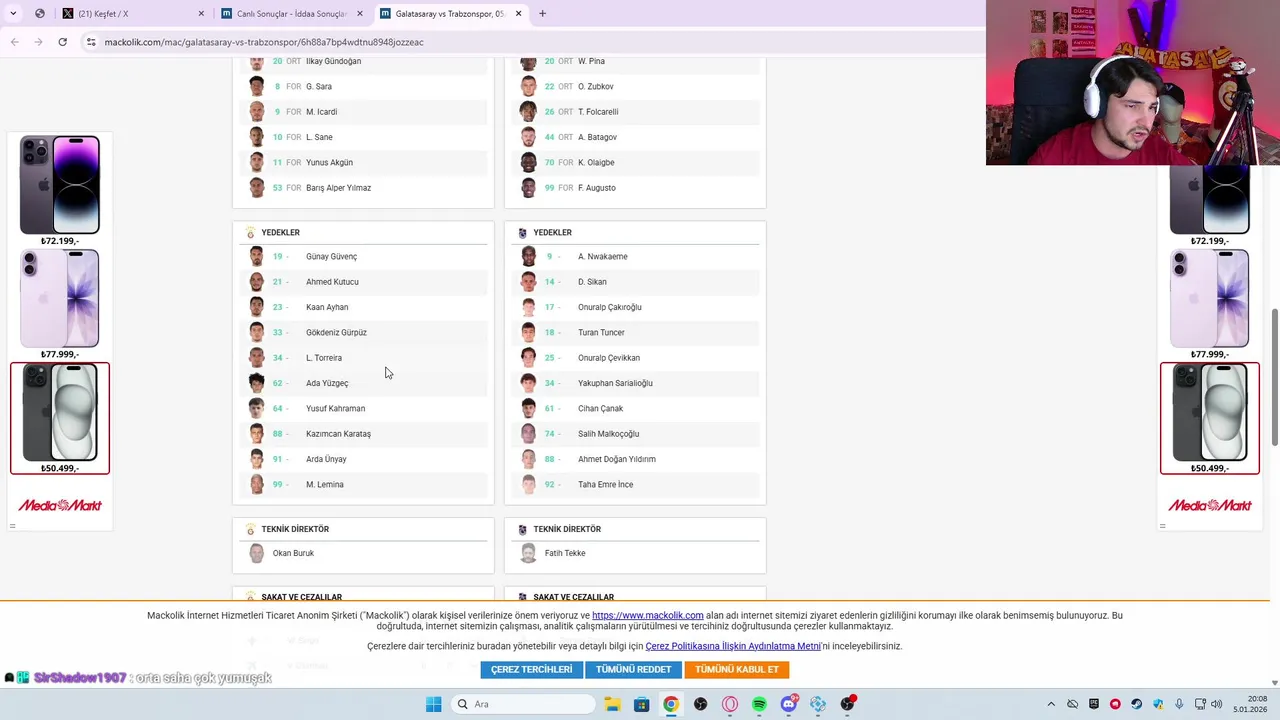Open Discord from the taskbar
The width and height of the screenshot is (1280, 720).
(789, 704)
